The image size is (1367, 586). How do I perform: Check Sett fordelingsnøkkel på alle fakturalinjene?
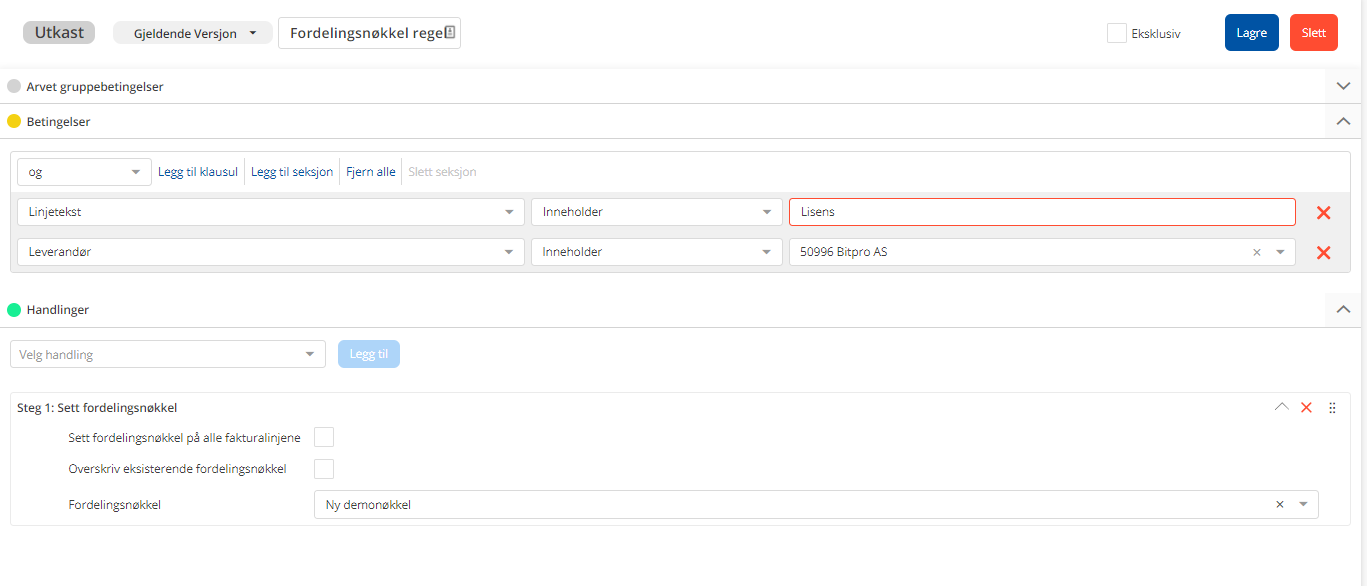point(324,437)
